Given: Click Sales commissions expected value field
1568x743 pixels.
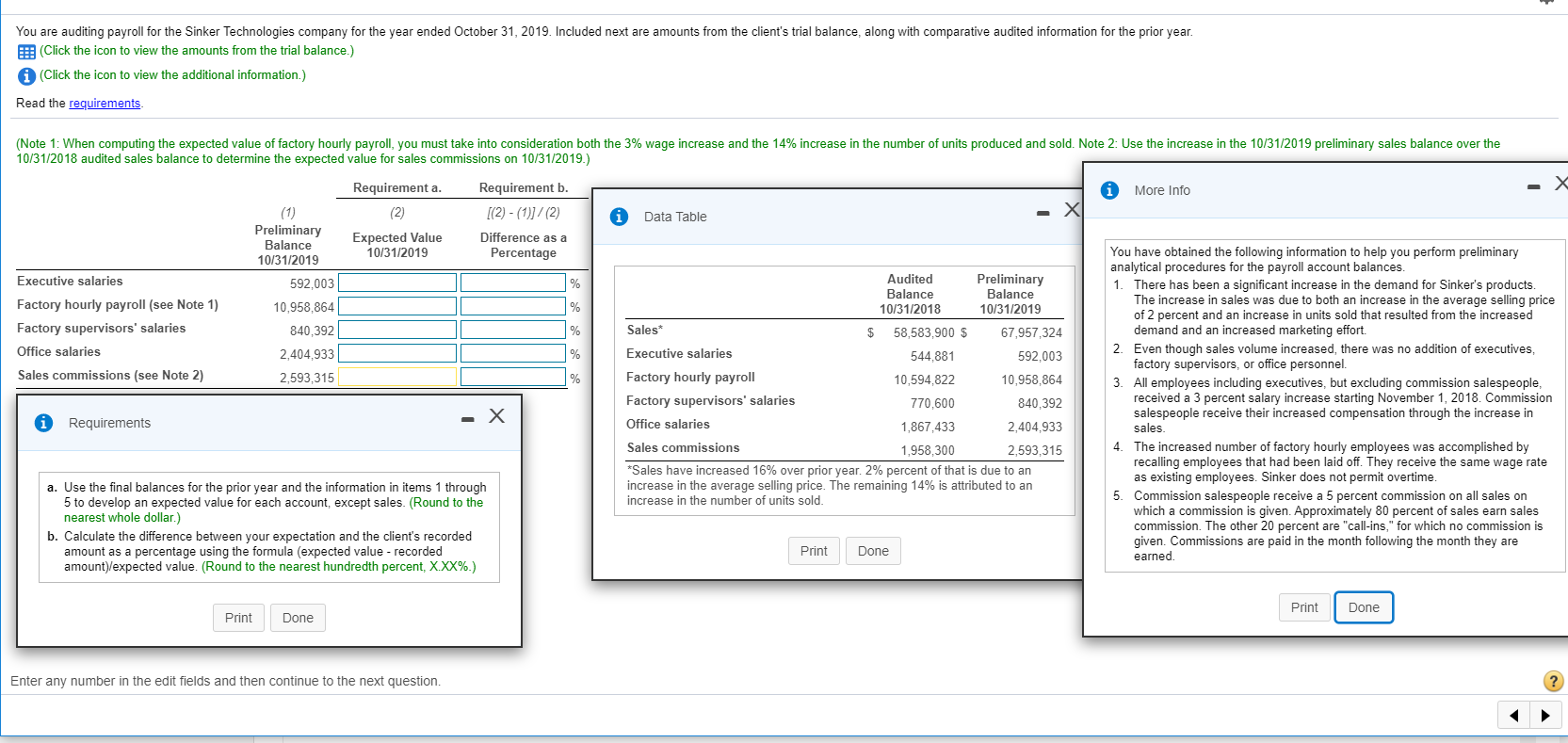Looking at the screenshot, I should (x=397, y=377).
